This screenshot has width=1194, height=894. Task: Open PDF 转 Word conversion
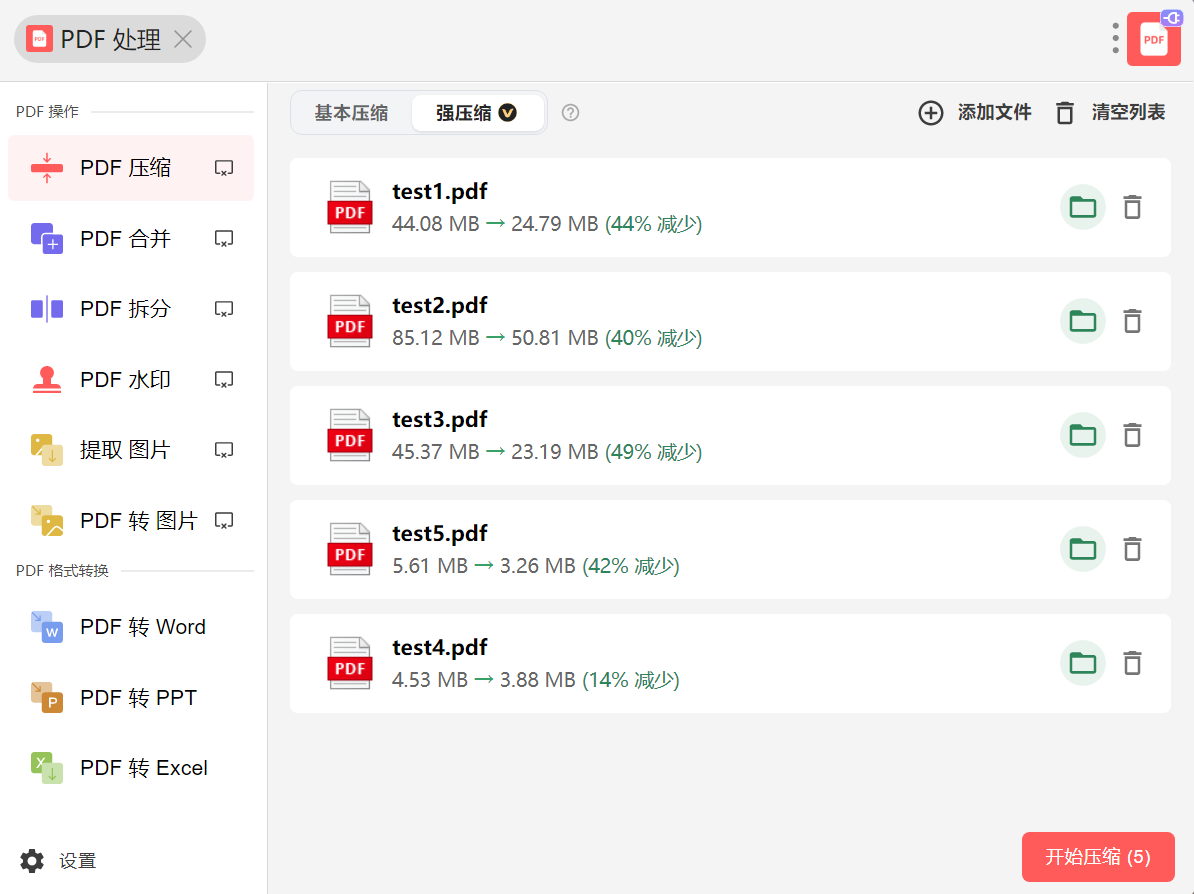tap(131, 627)
